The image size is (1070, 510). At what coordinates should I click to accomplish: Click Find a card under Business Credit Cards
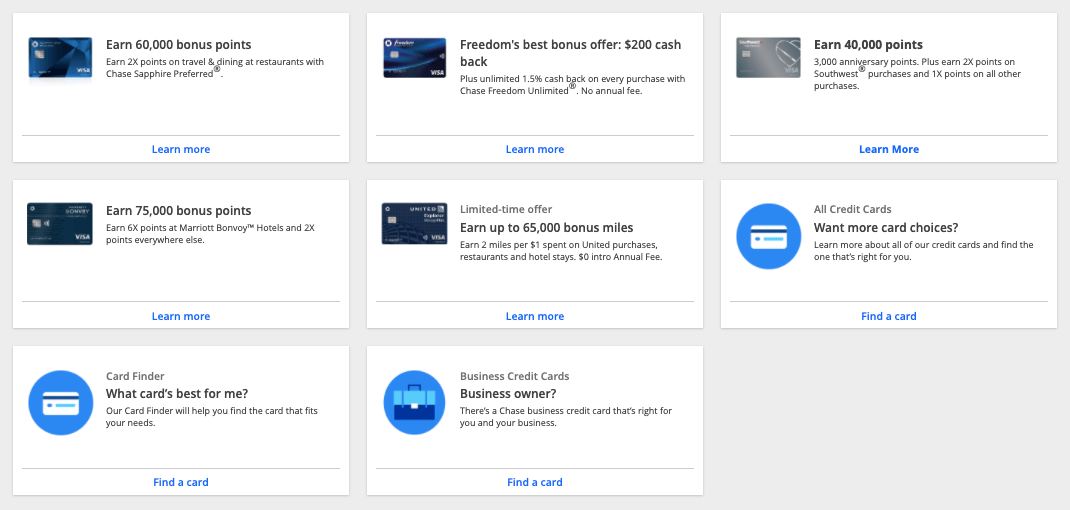coord(535,482)
